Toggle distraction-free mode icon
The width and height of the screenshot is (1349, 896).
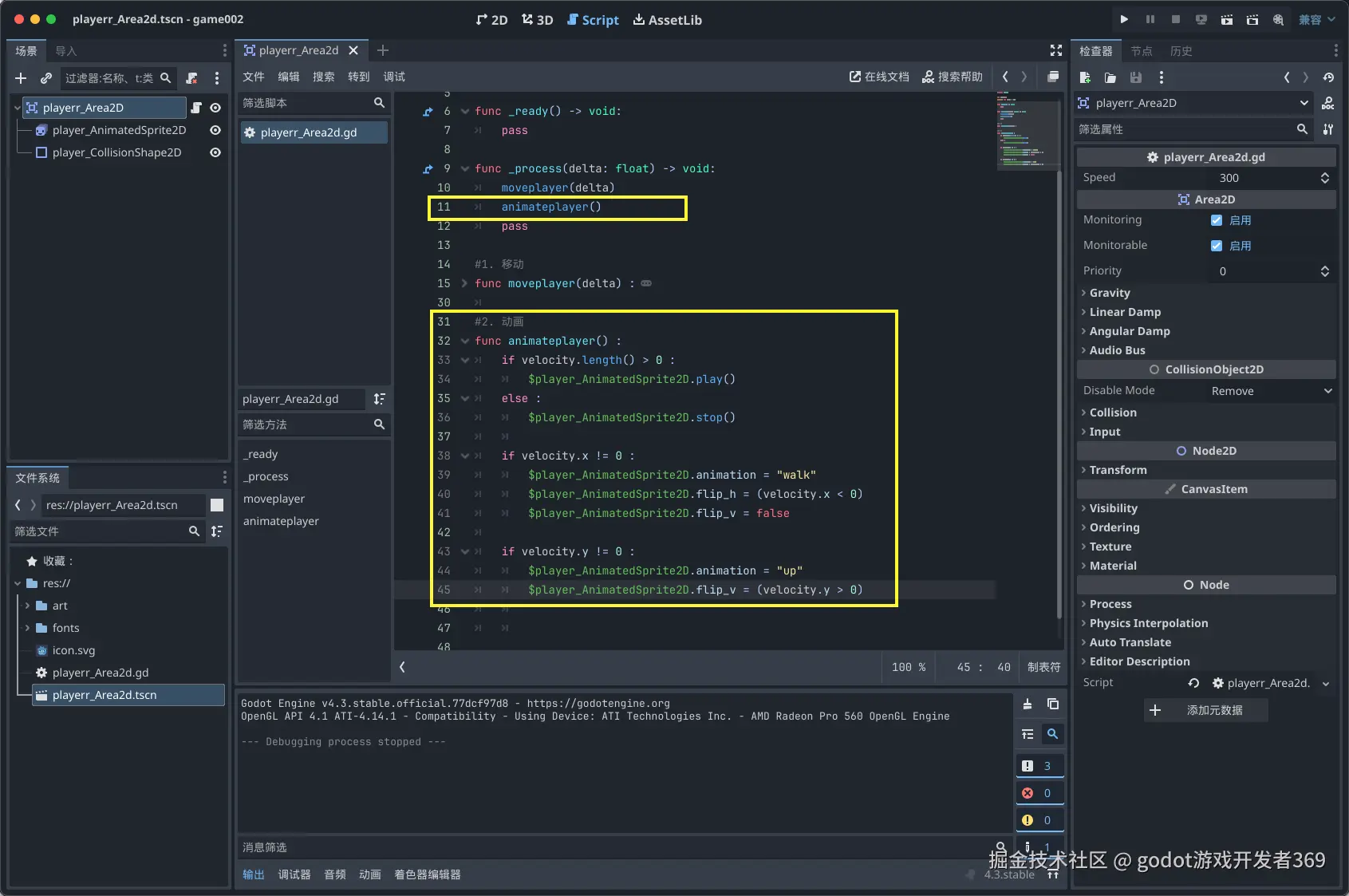click(1056, 50)
